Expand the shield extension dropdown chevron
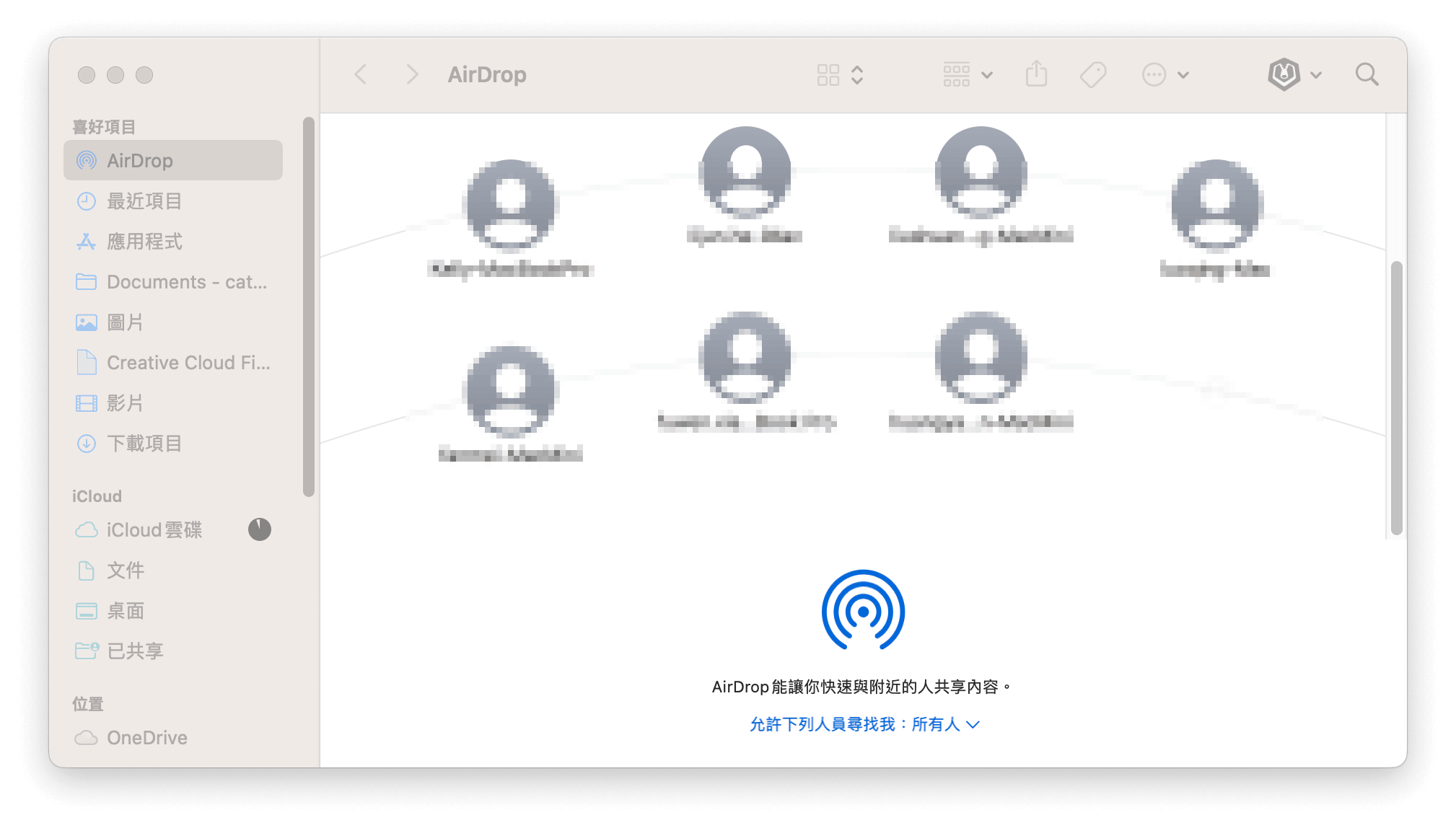The height and width of the screenshot is (828, 1456). [x=1316, y=74]
